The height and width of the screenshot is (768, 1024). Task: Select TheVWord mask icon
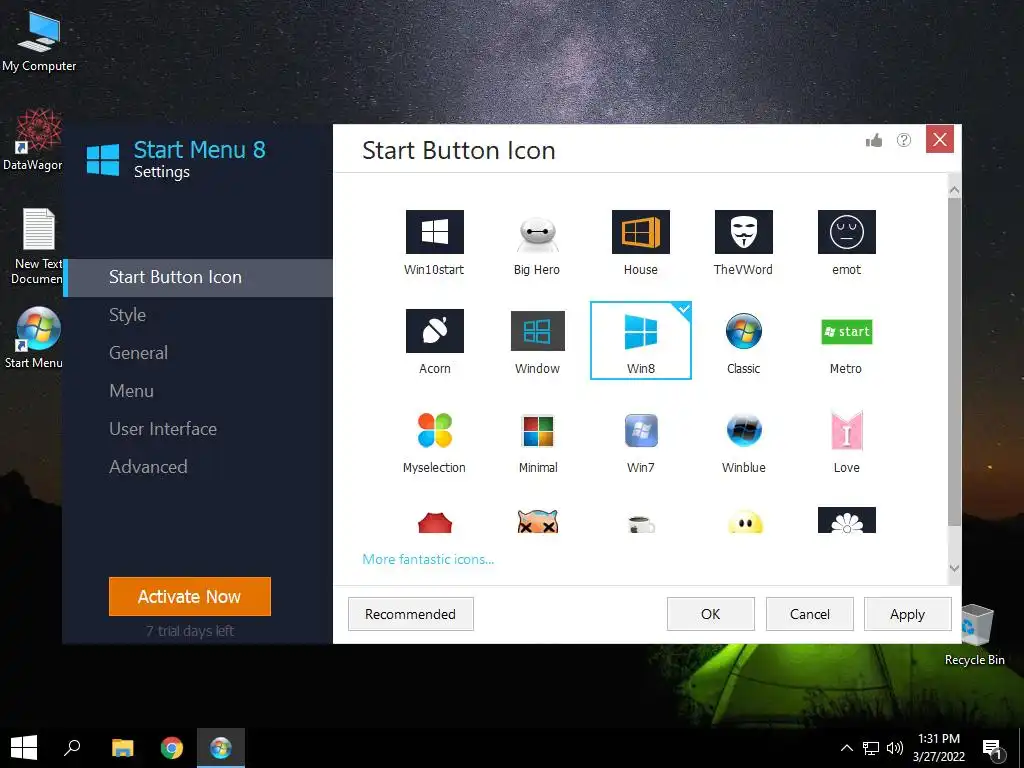tap(743, 242)
